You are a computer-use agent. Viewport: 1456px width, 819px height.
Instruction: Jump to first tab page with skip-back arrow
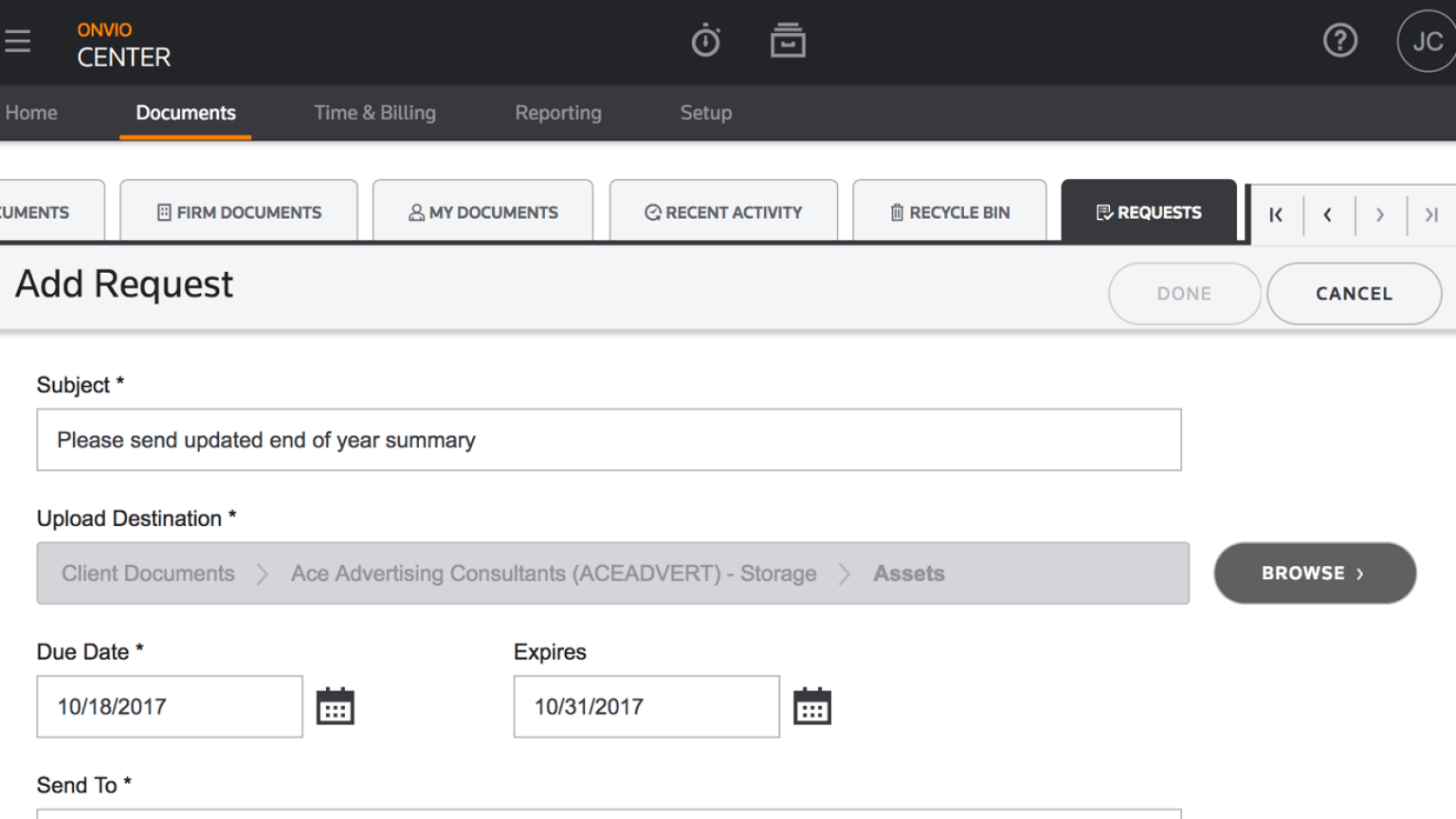(x=1275, y=214)
